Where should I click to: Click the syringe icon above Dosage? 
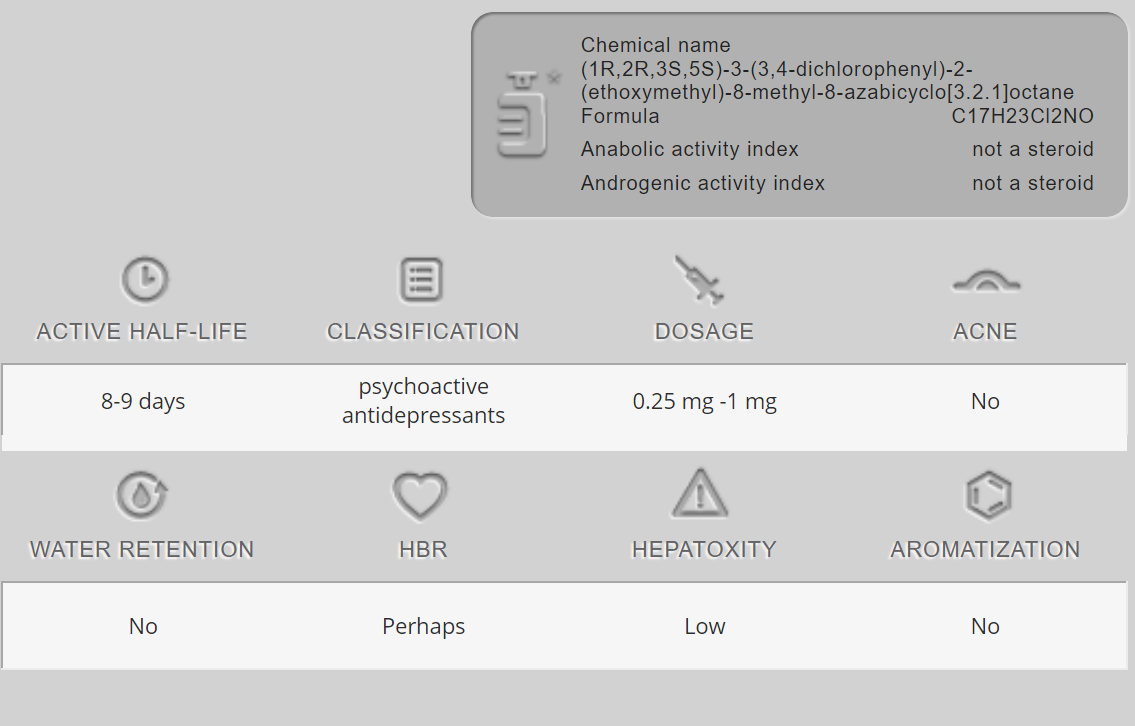pos(700,279)
